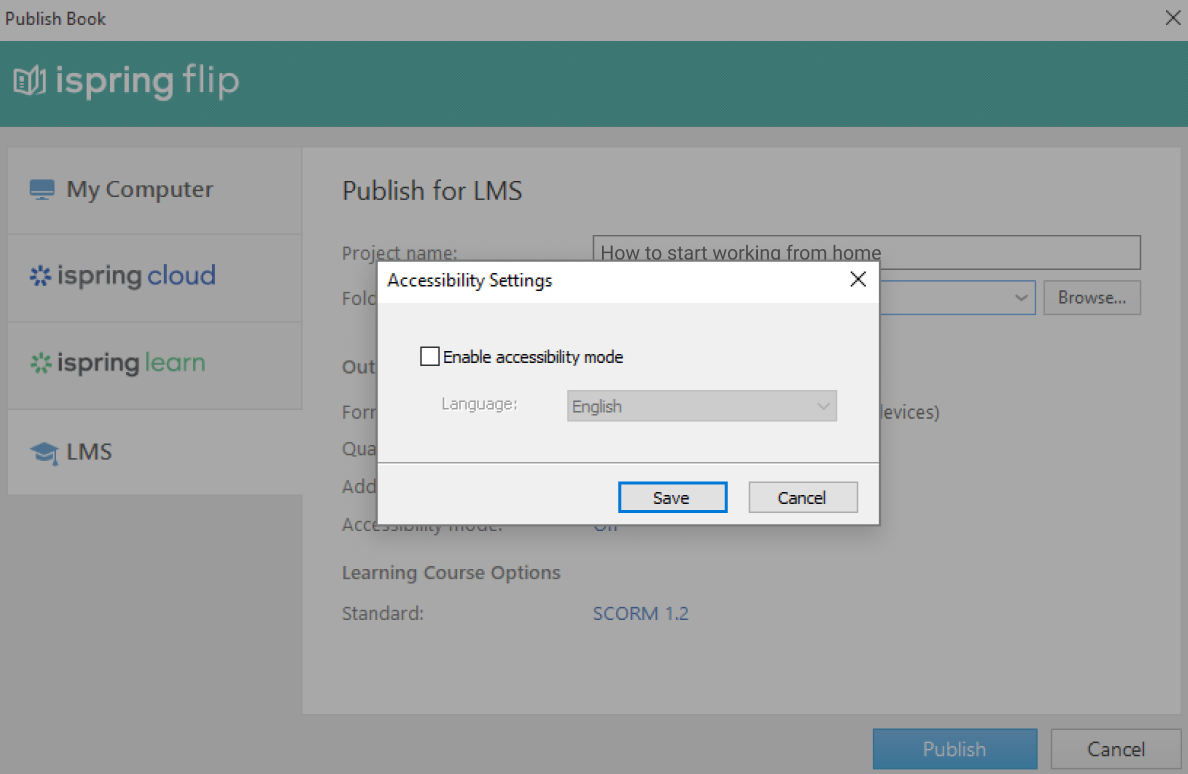
Task: Click the Publish button
Action: coord(954,748)
